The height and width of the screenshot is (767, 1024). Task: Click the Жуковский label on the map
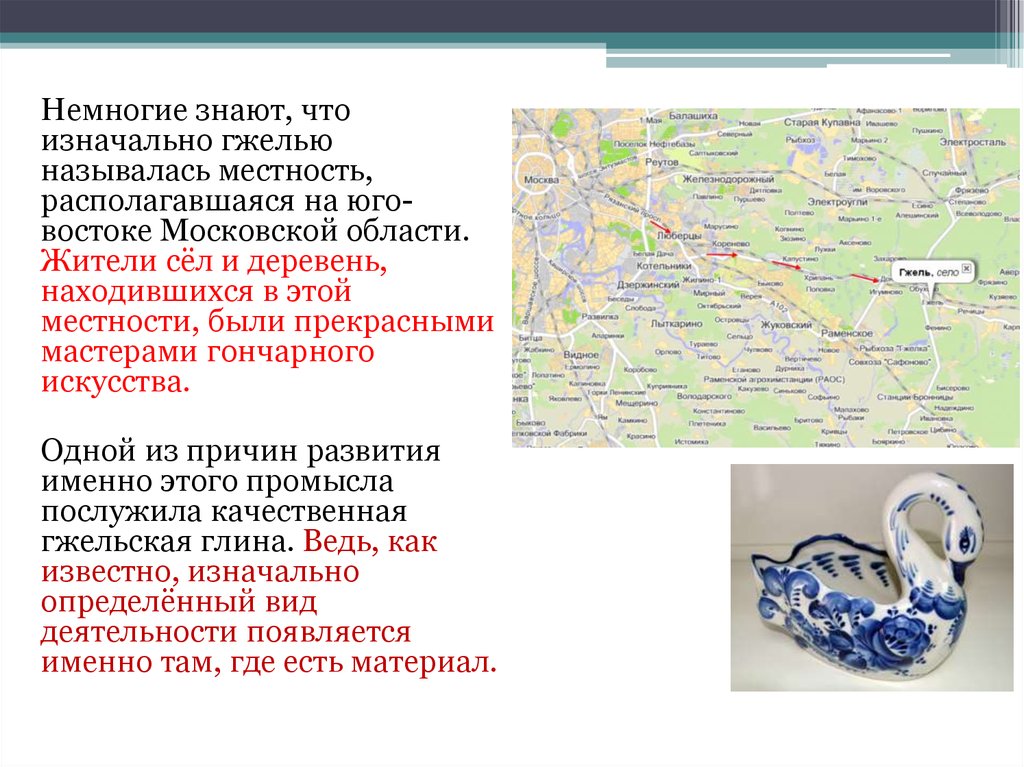(785, 325)
